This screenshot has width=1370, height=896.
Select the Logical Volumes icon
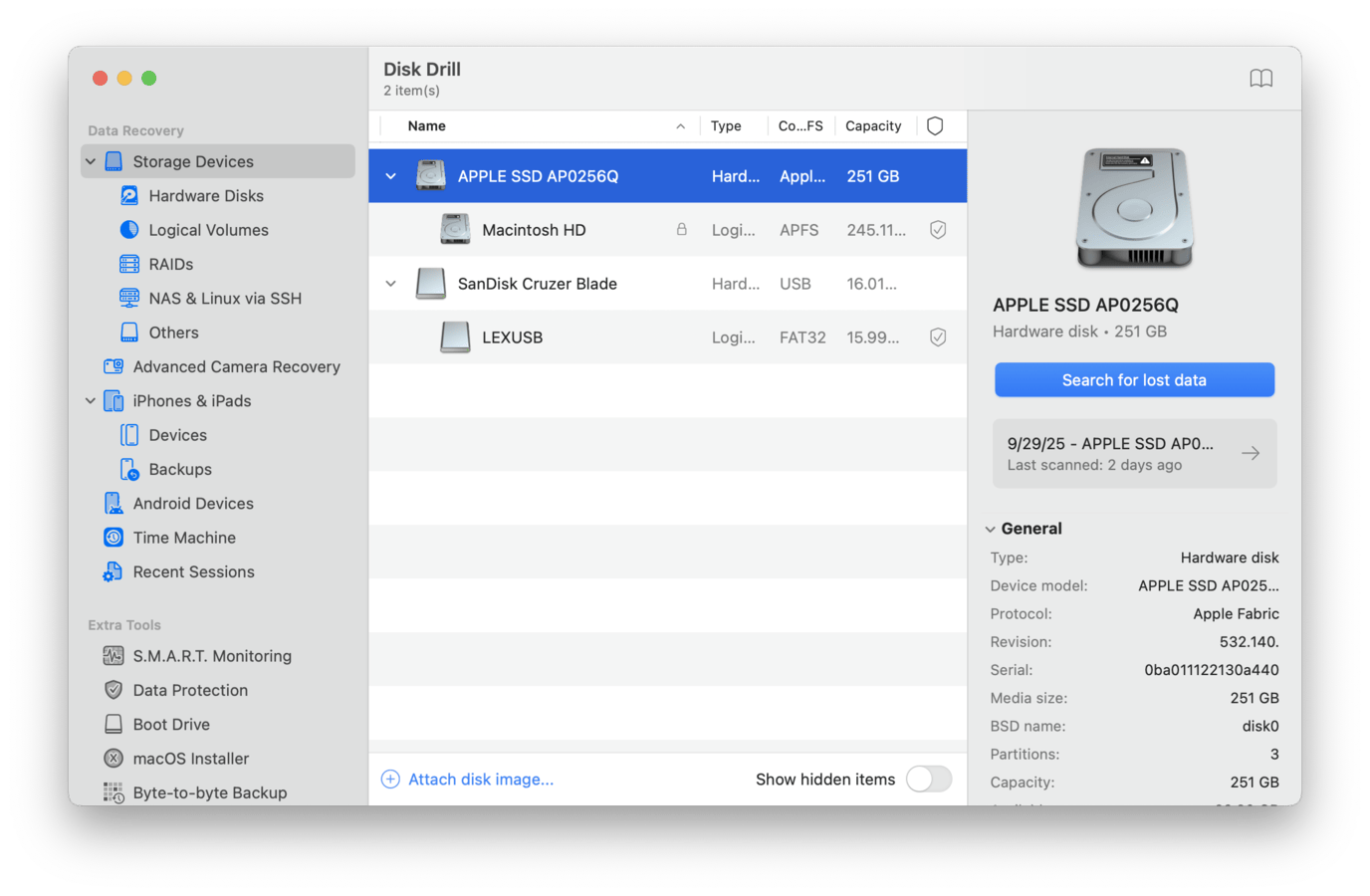tap(129, 230)
